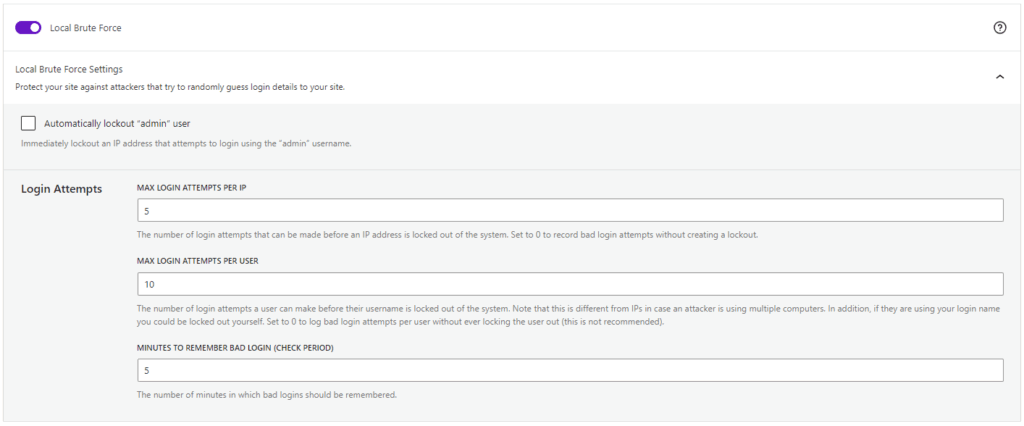
Task: Click the Local Brute Force Settings heading
Action: click(69, 69)
